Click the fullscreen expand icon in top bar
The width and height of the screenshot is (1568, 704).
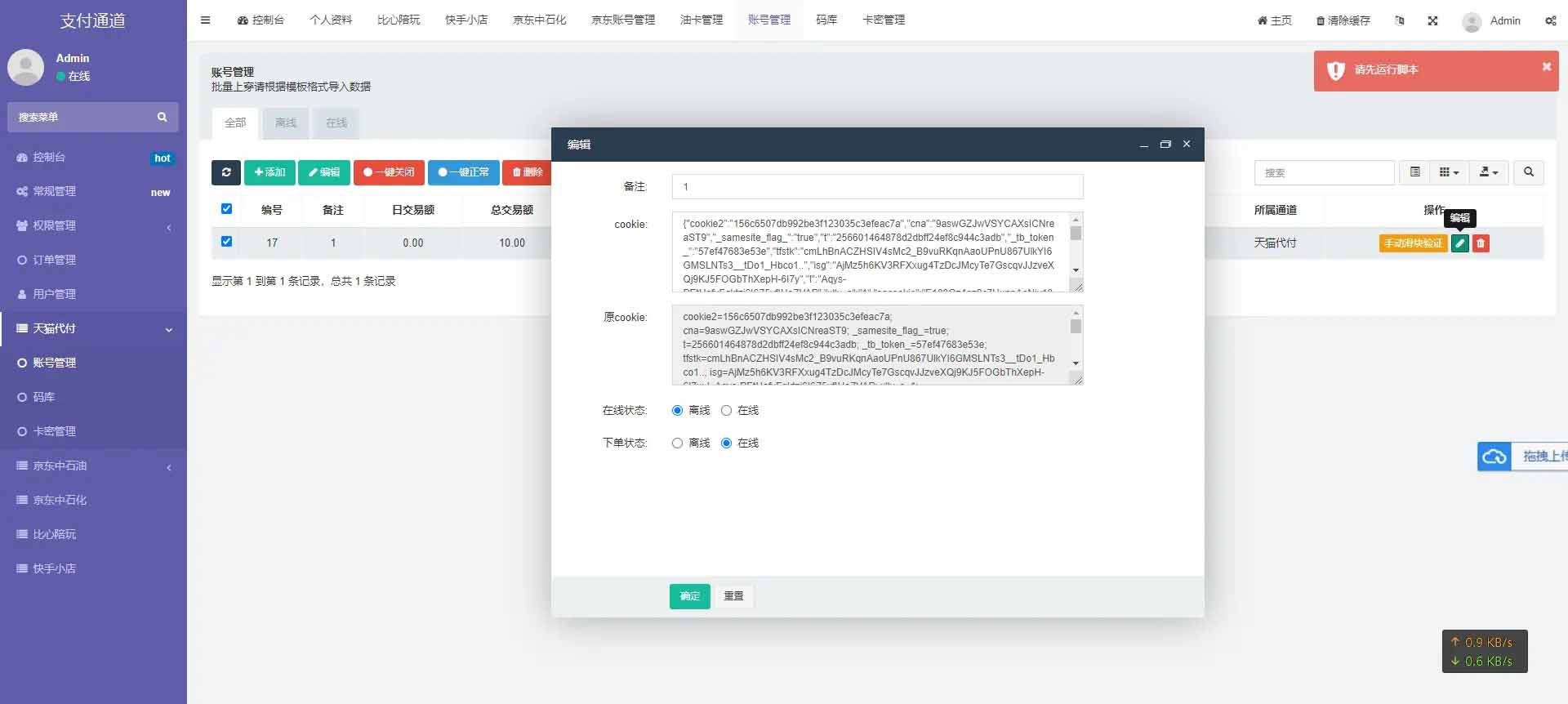click(1432, 20)
